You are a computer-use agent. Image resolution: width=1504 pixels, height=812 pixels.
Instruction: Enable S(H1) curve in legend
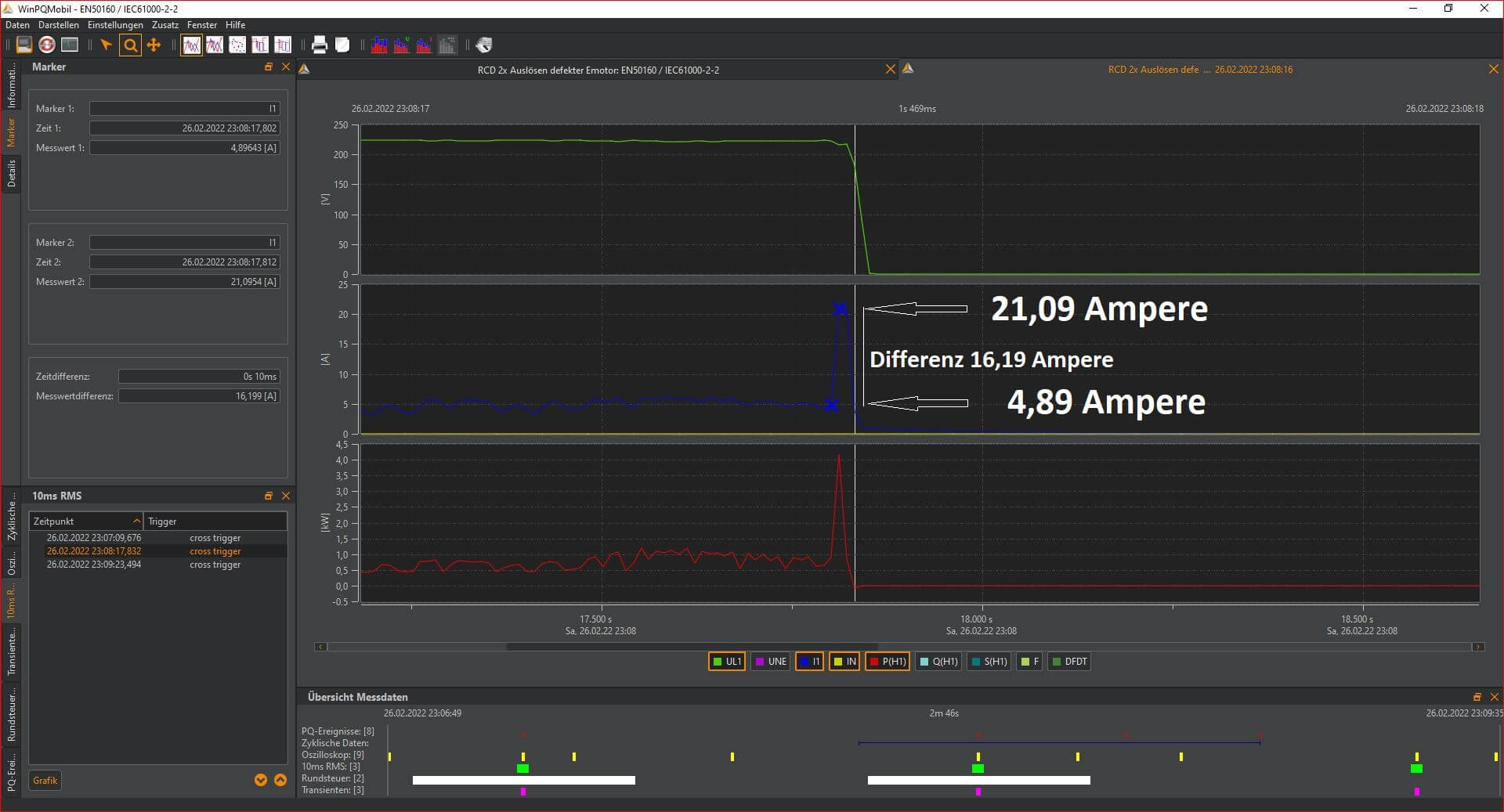pyautogui.click(x=989, y=662)
